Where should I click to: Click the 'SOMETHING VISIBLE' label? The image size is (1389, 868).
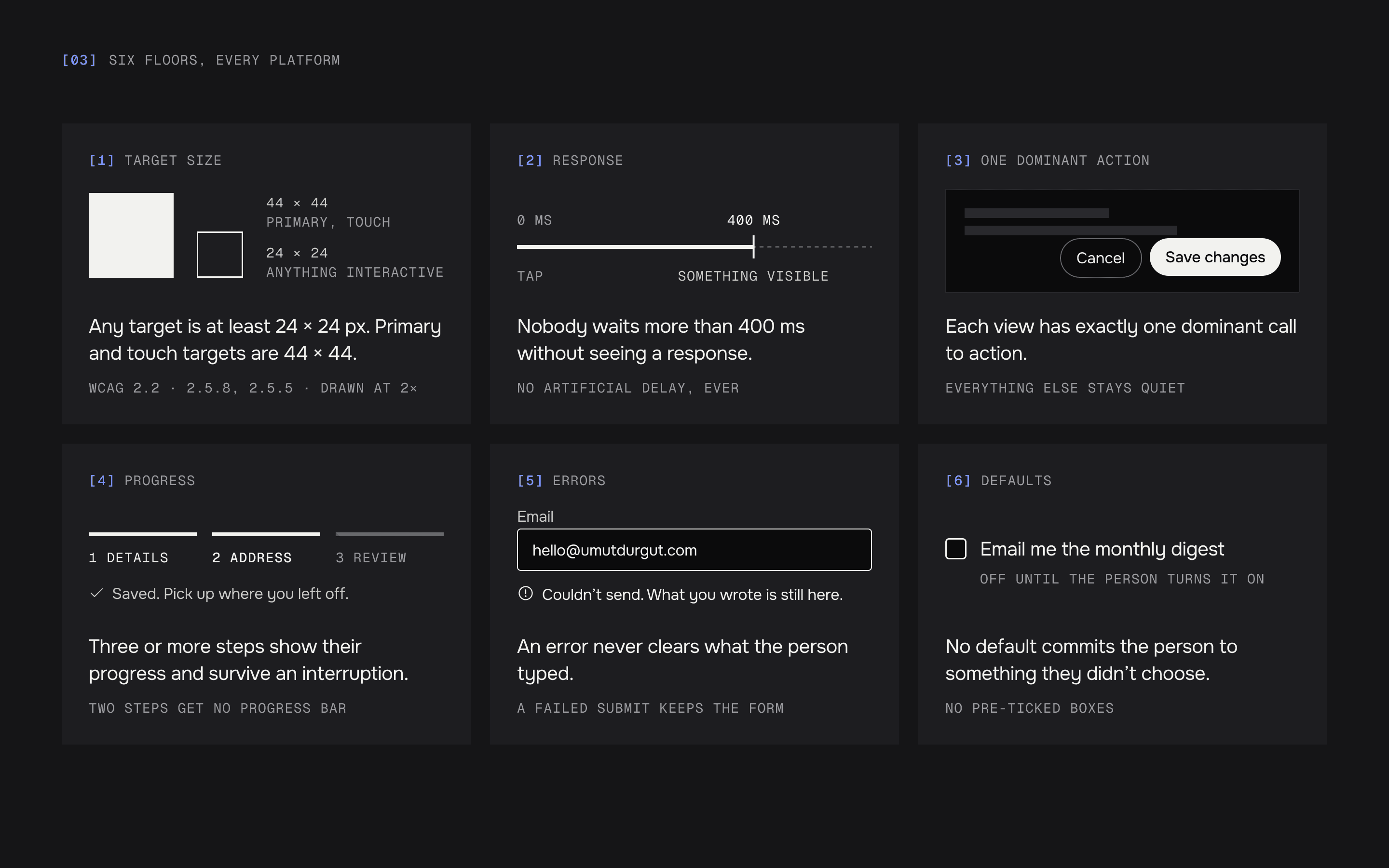753,276
